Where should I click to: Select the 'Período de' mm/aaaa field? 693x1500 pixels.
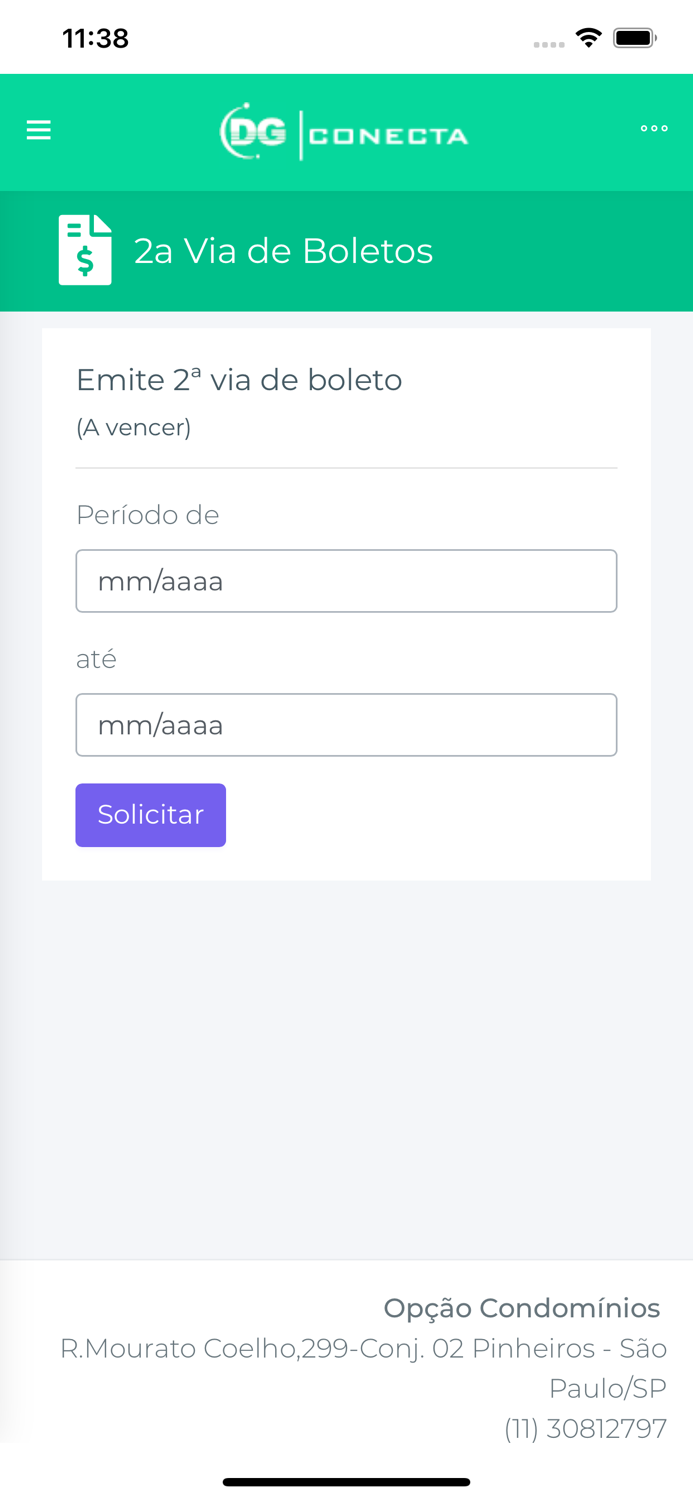click(x=347, y=580)
